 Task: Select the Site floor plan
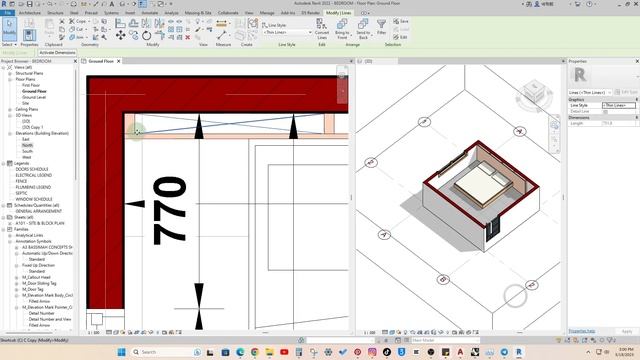25,103
